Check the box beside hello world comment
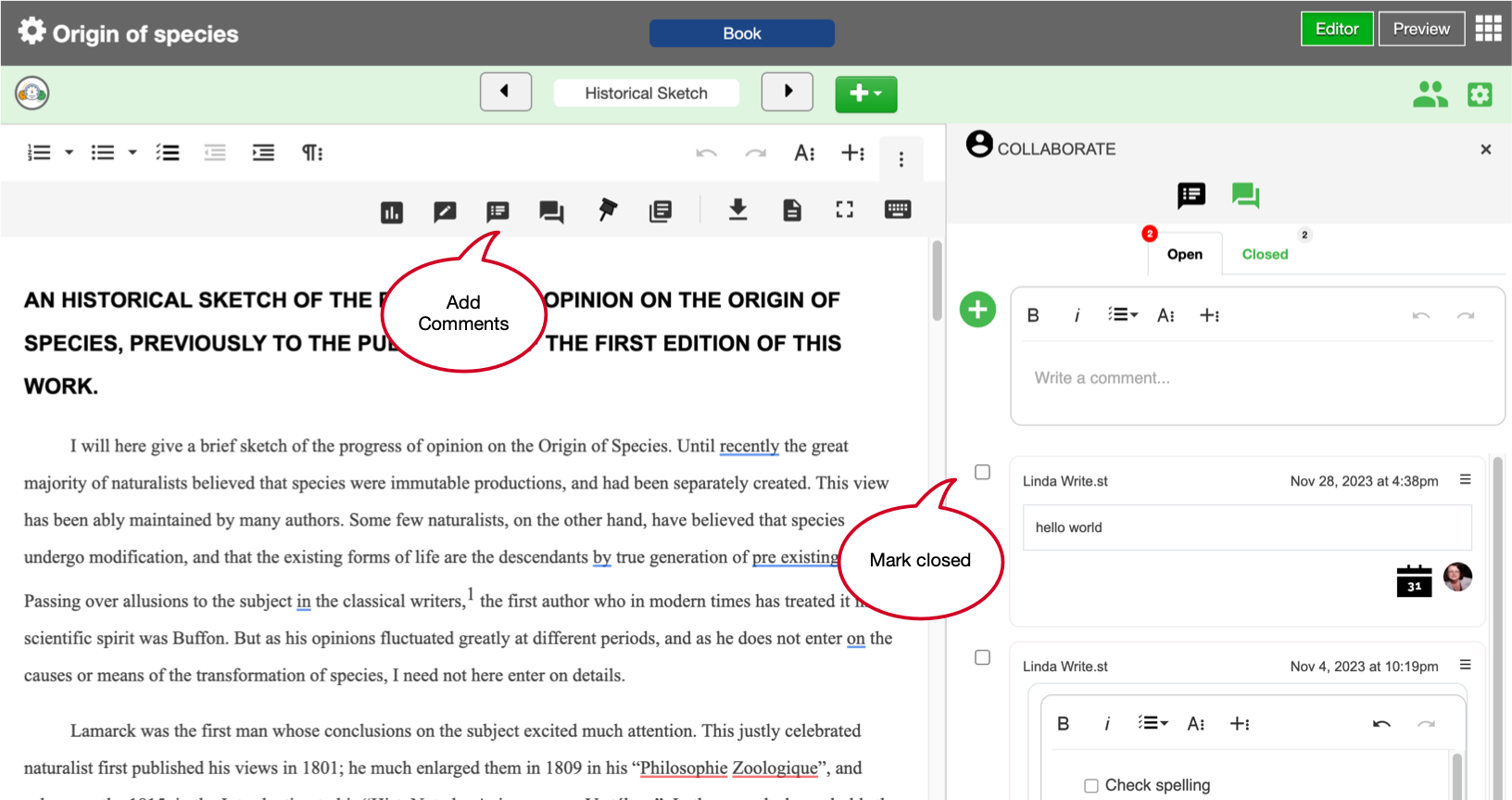1512x800 pixels. click(x=983, y=473)
